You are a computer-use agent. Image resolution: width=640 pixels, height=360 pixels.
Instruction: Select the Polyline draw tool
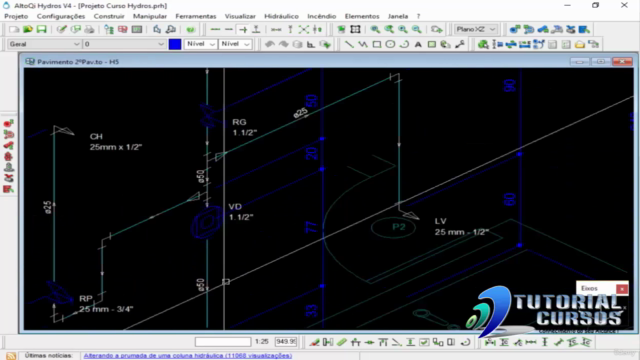pos(363,44)
